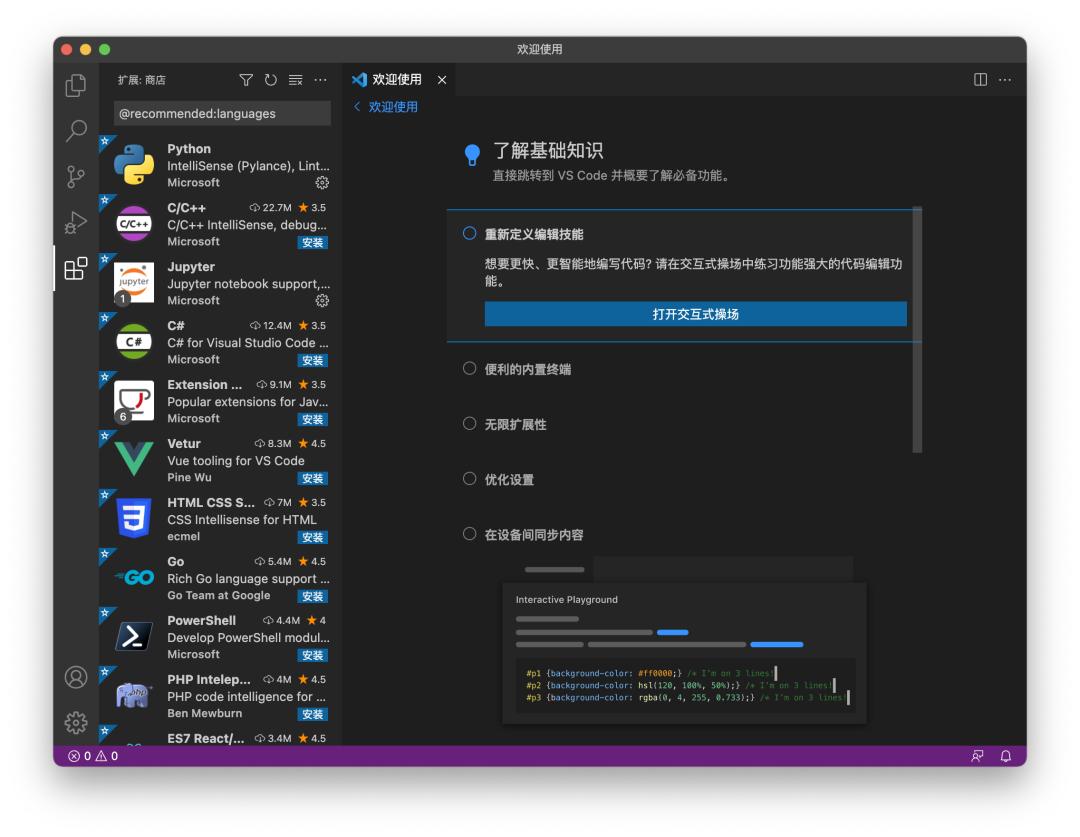Open notifications bell in status bar
The width and height of the screenshot is (1080, 837).
(1006, 756)
